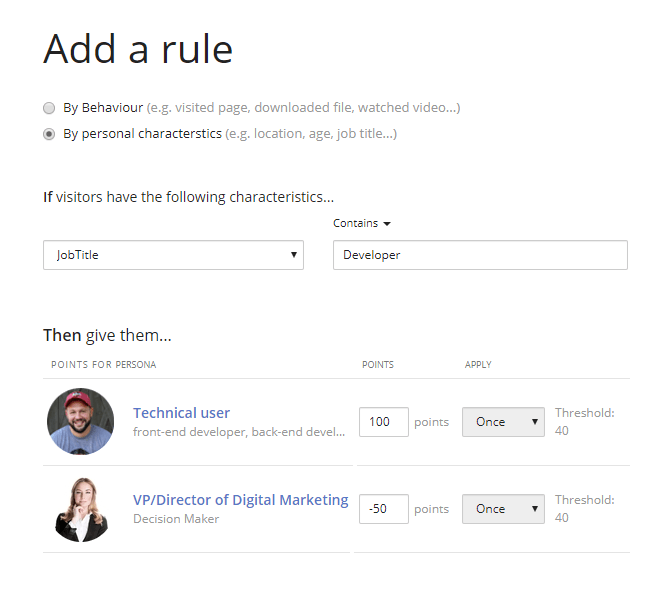Open the JobTitle characteristic dropdown
This screenshot has width=670, height=603.
tap(173, 255)
